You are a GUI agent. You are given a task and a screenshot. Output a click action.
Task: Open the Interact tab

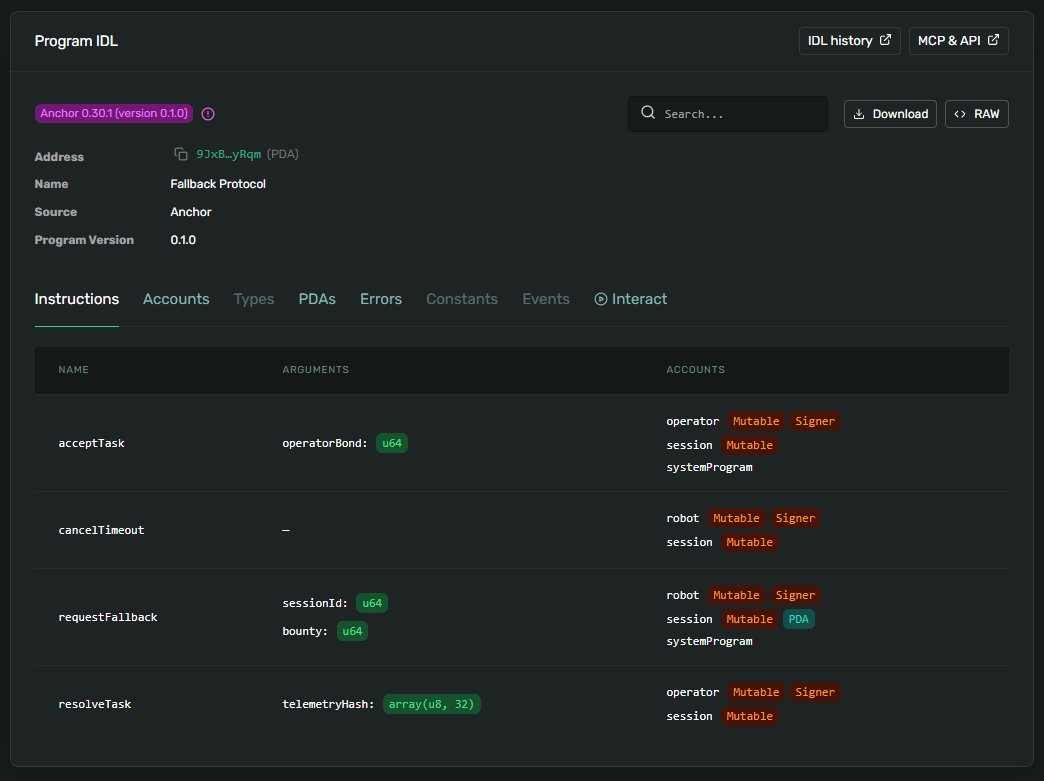point(631,299)
